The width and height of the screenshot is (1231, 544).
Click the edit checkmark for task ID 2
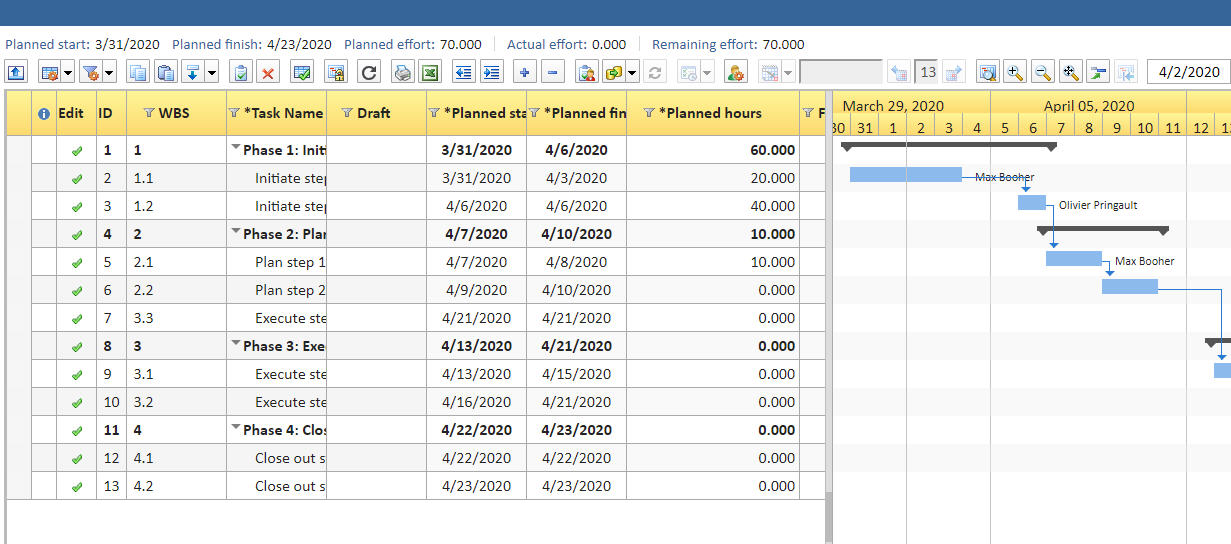tap(76, 179)
